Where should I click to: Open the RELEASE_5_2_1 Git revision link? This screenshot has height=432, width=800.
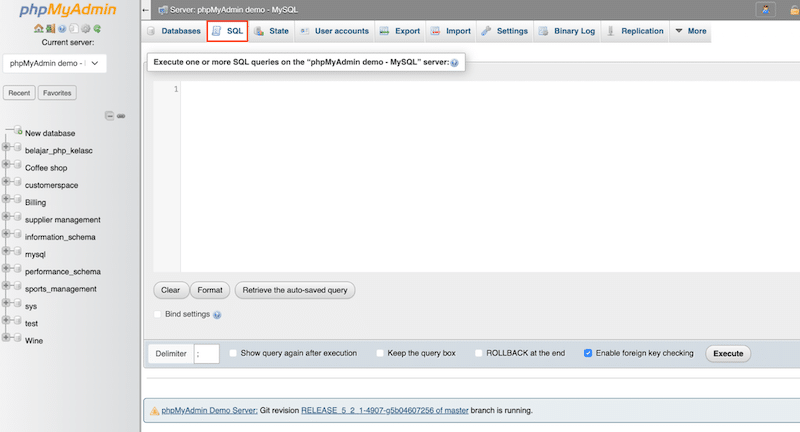pos(385,411)
